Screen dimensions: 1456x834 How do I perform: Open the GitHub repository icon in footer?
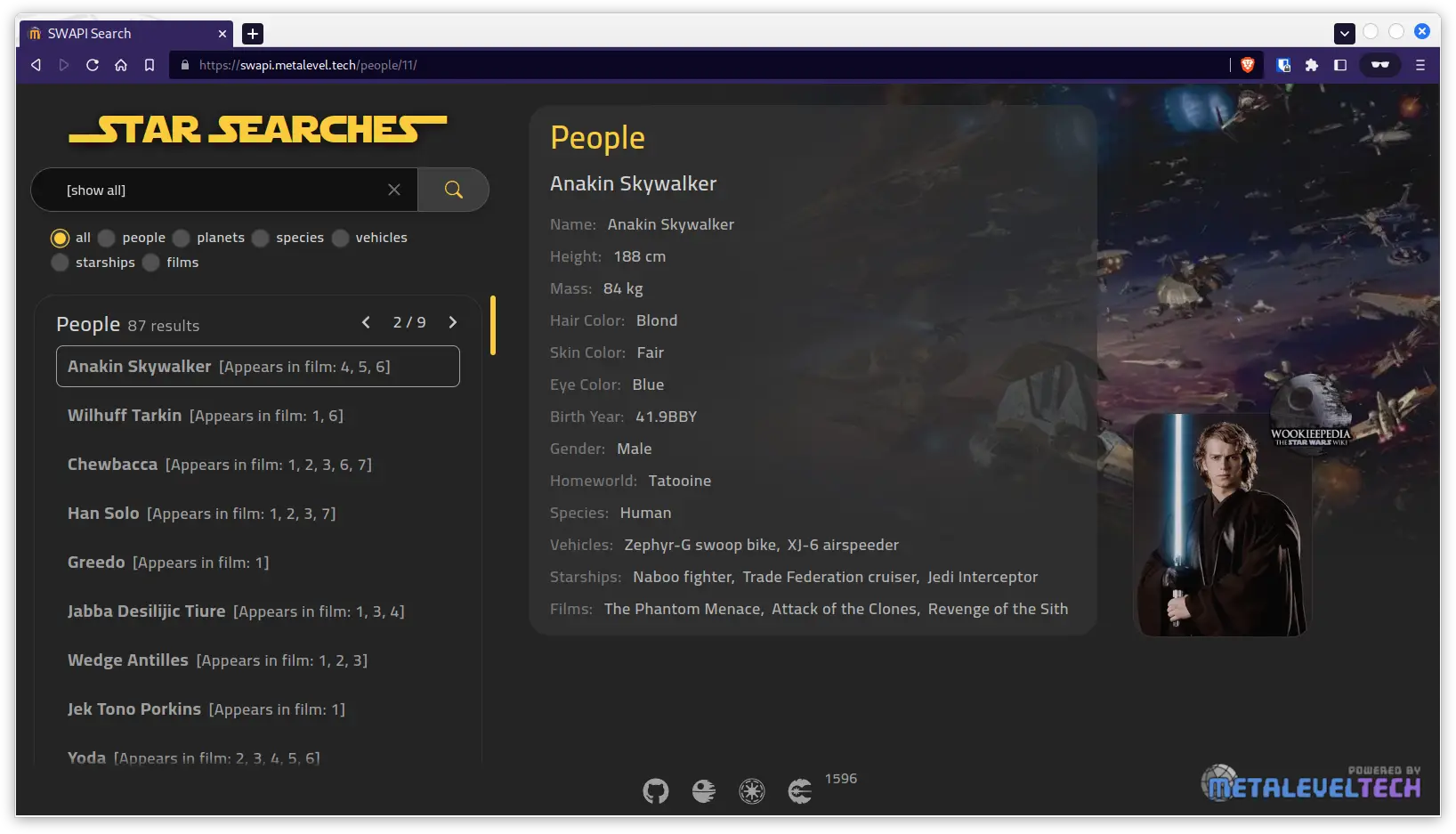pos(656,790)
